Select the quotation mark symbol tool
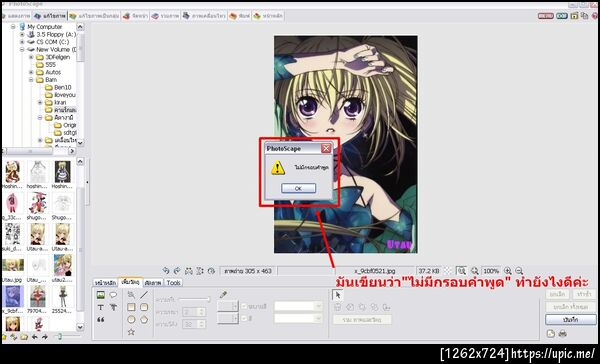The height and width of the screenshot is (364, 600). click(101, 320)
